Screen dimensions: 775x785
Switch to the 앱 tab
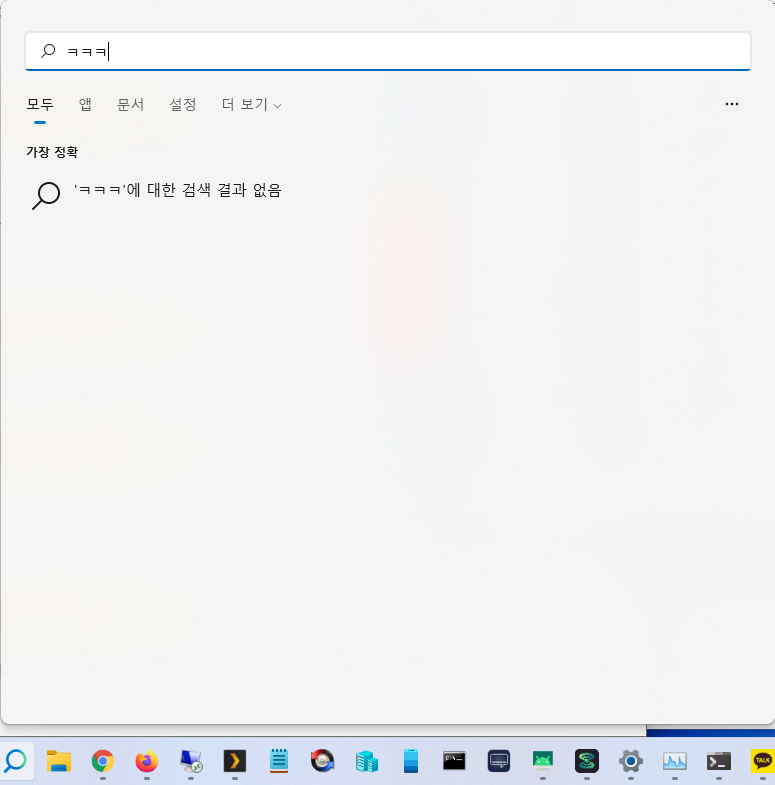tap(85, 104)
